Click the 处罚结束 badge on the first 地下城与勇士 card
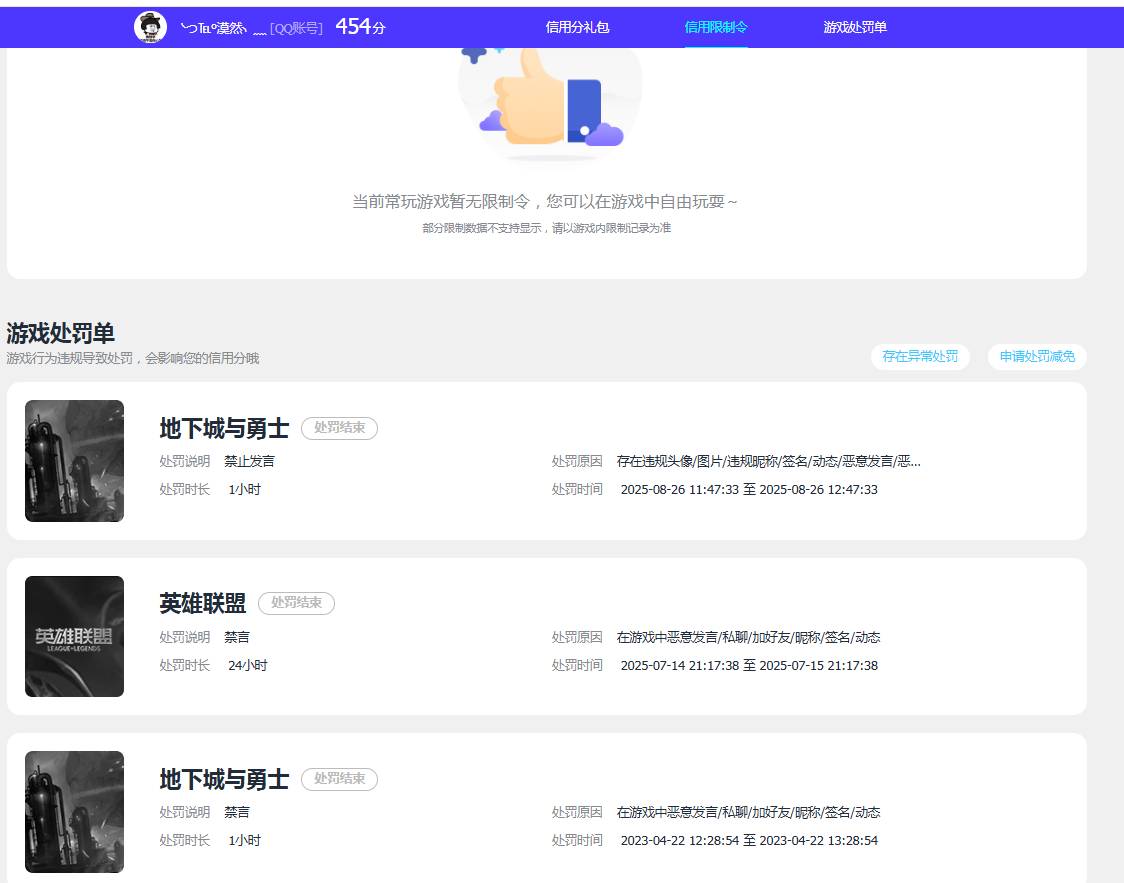Viewport: 1124px width, 883px height. [339, 428]
